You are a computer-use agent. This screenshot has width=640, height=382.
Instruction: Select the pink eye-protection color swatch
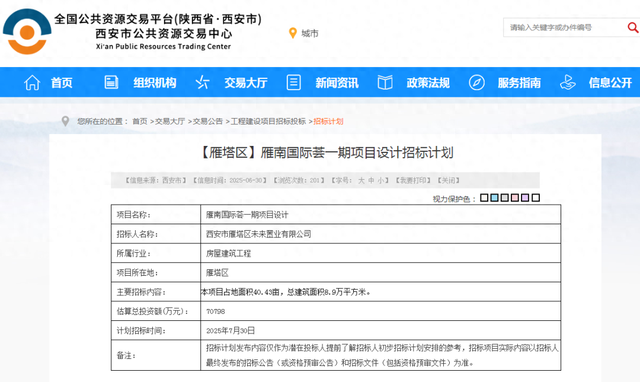pyautogui.click(x=515, y=198)
